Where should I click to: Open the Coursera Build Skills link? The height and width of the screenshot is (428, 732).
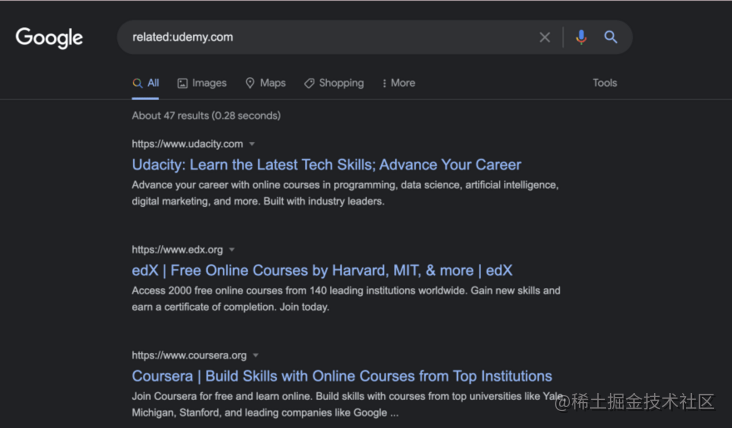coord(342,376)
